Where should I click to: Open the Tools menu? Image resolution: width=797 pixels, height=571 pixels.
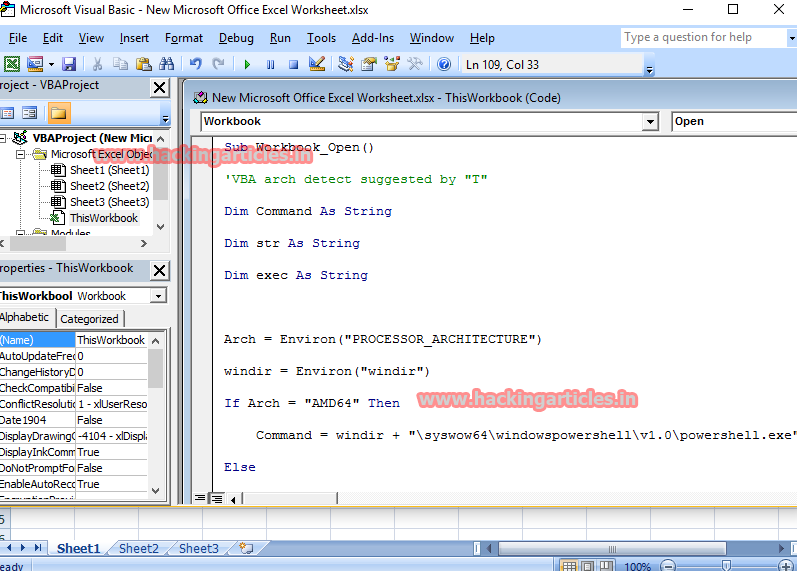(x=321, y=38)
